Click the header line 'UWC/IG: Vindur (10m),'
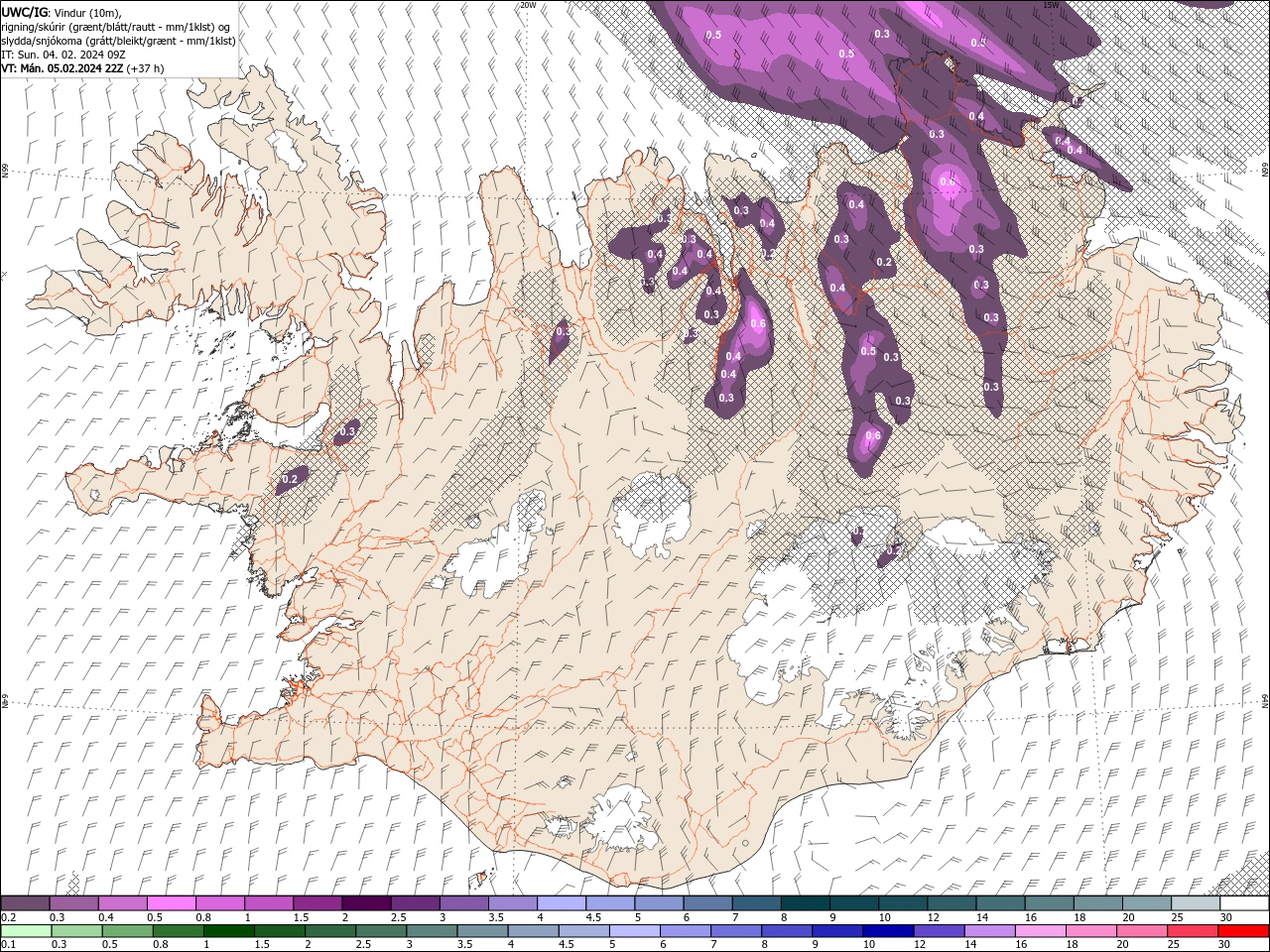The width and height of the screenshot is (1270, 952). click(60, 12)
